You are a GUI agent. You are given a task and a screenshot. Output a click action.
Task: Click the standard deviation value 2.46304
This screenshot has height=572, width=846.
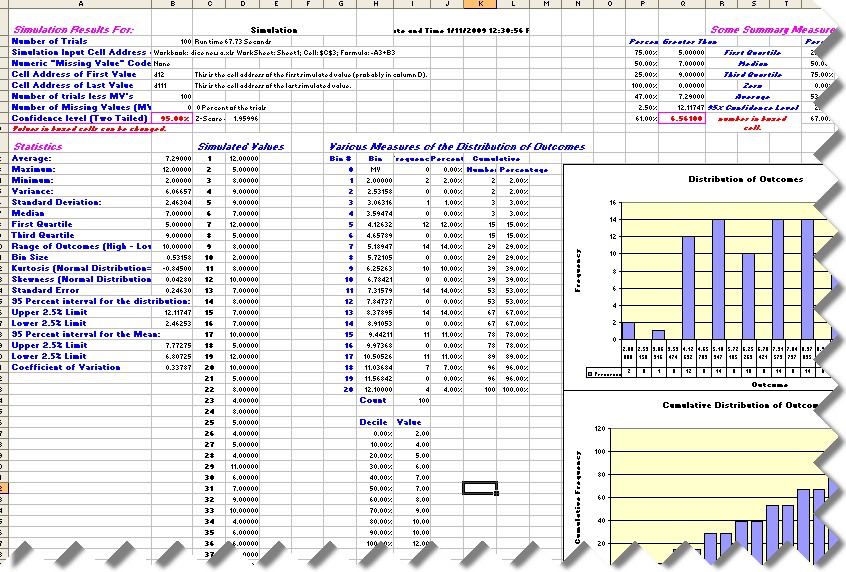(179, 202)
